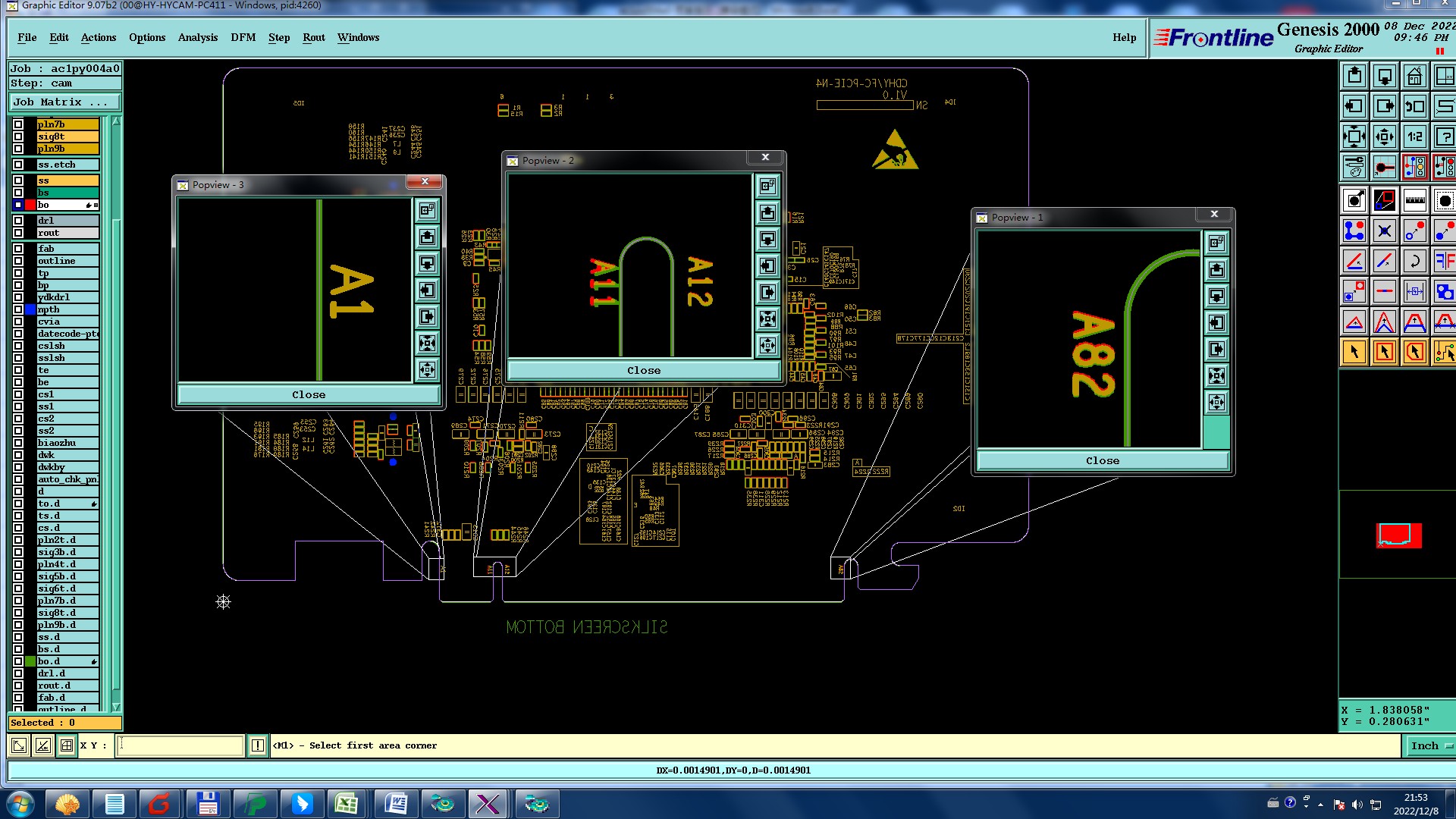The height and width of the screenshot is (819, 1456).
Task: Click the red color swatch on bo layer
Action: click(30, 205)
